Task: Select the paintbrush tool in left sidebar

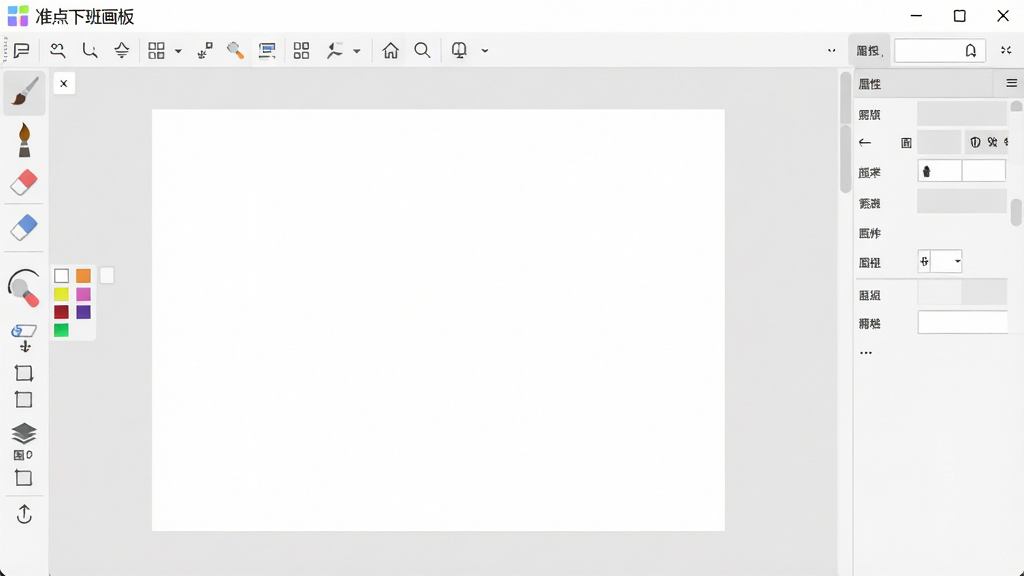Action: [x=25, y=92]
